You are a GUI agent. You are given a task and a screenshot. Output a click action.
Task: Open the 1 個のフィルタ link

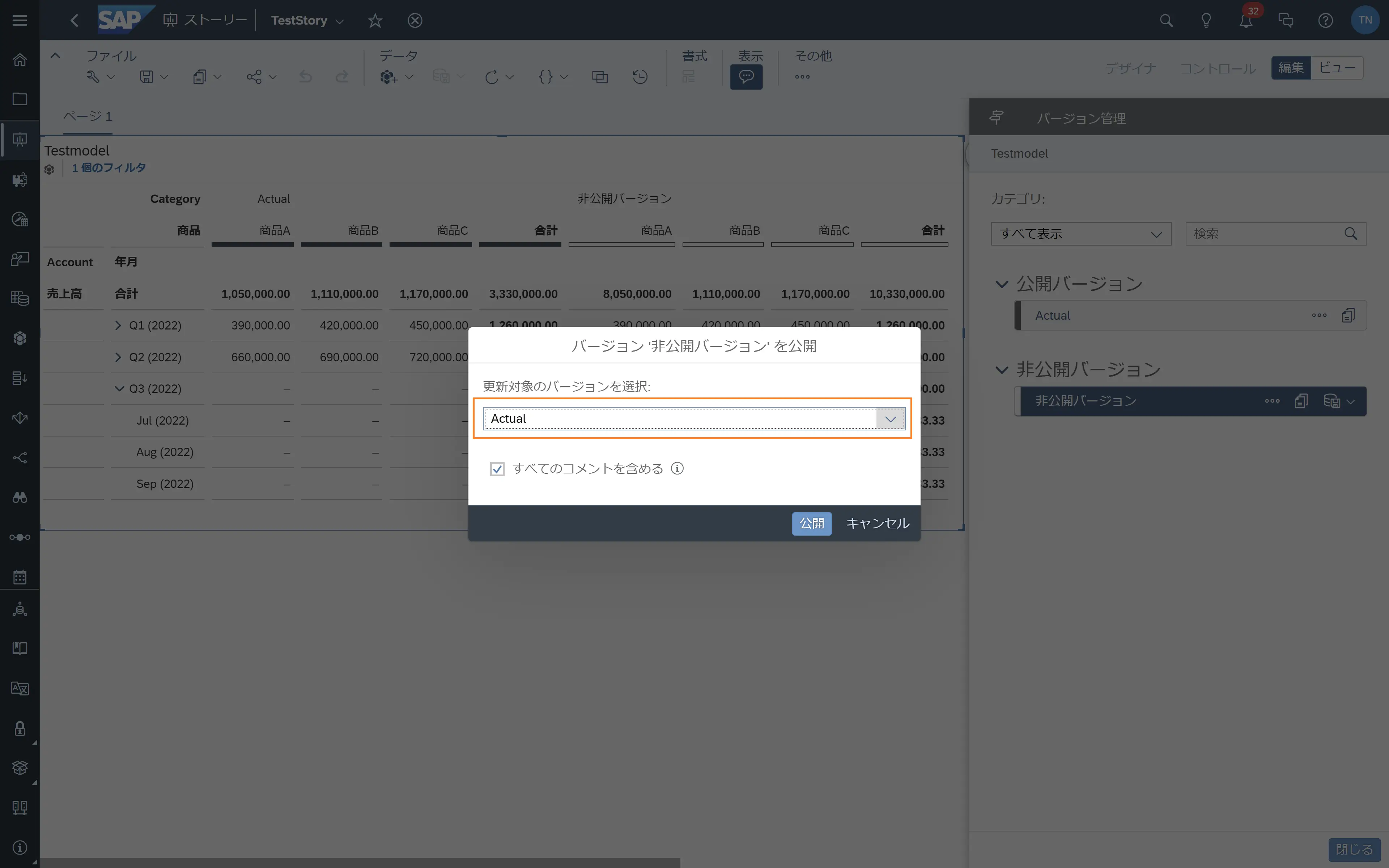click(x=109, y=167)
